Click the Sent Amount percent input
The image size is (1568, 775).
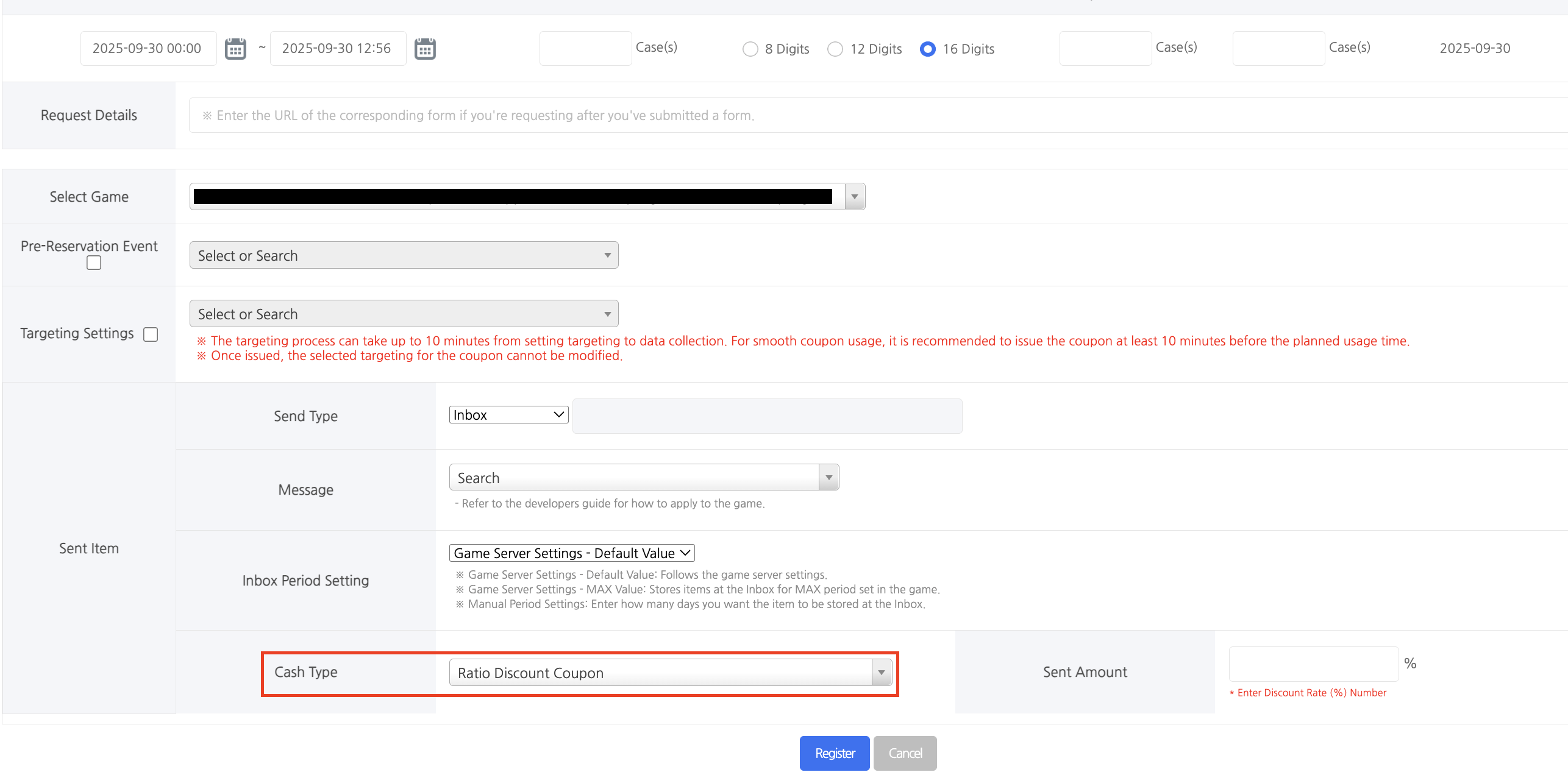tap(1313, 664)
